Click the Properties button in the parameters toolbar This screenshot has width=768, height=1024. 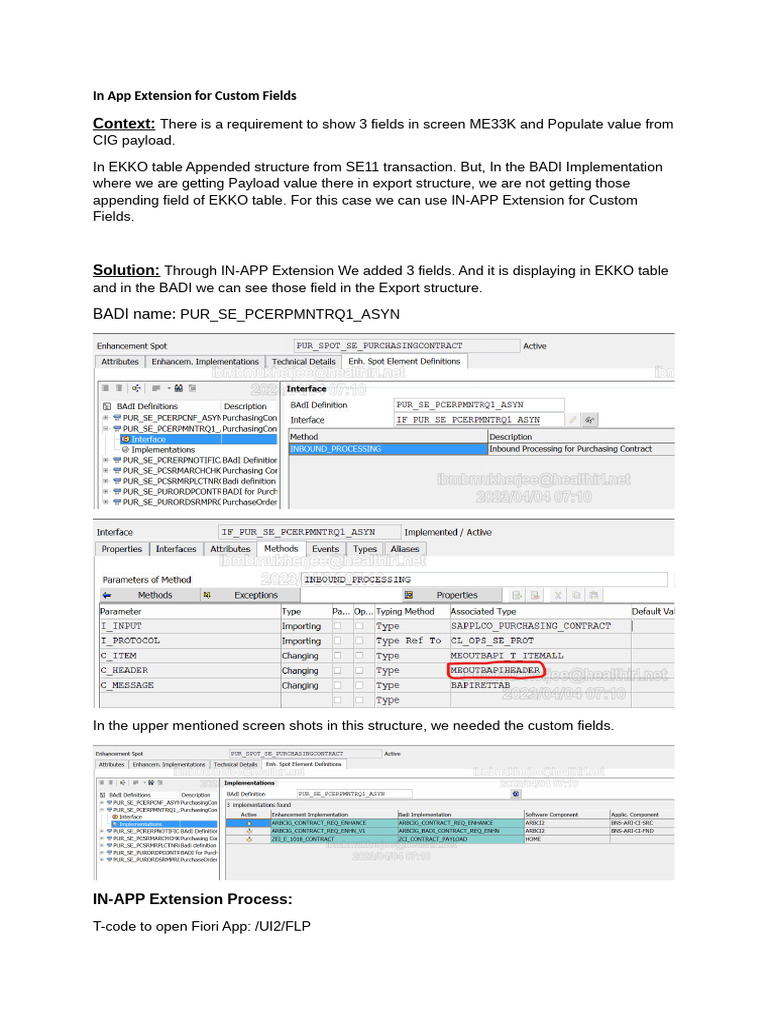pos(453,595)
